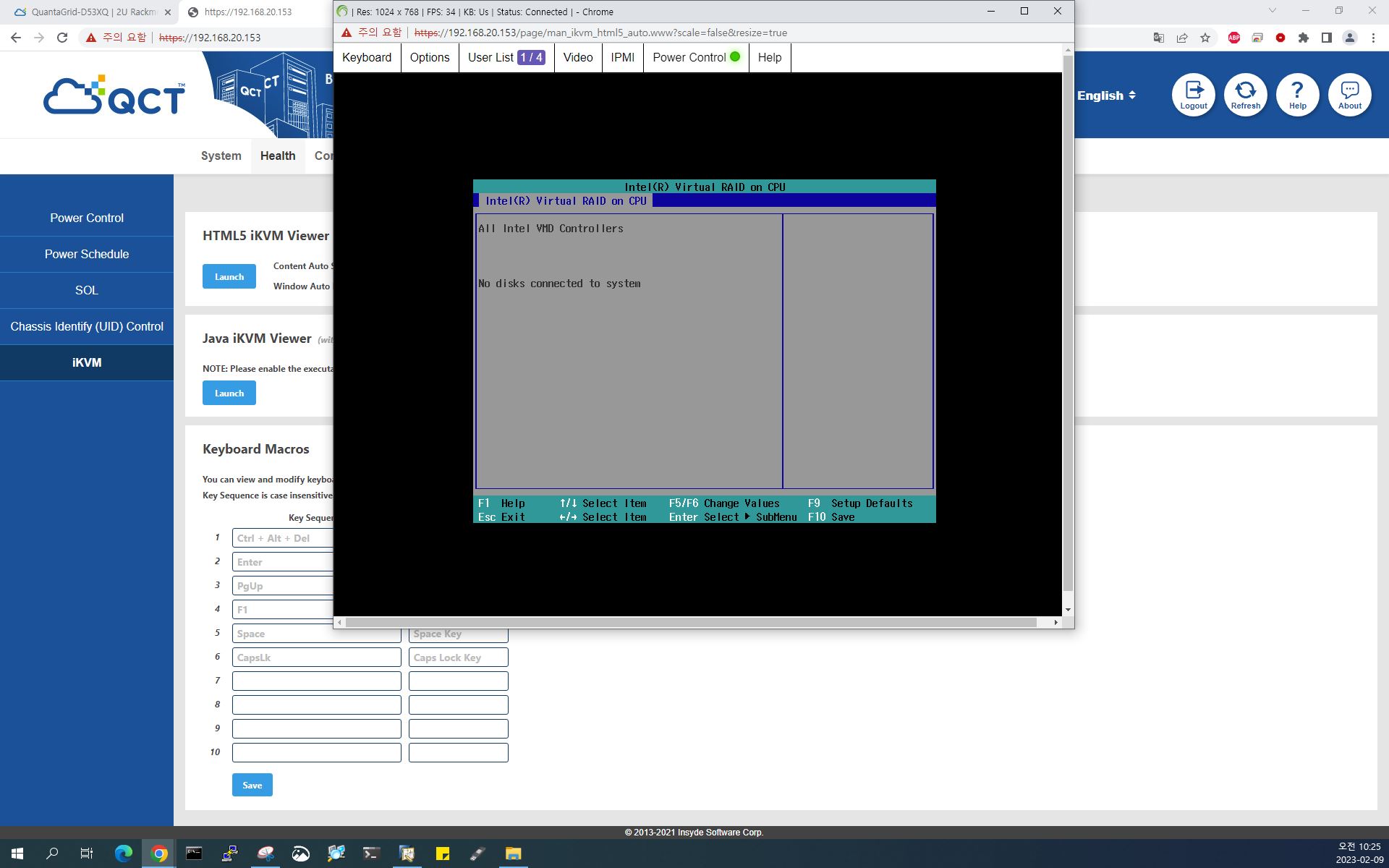
Task: Open the Power Control menu in iKVM viewer
Action: [x=696, y=58]
